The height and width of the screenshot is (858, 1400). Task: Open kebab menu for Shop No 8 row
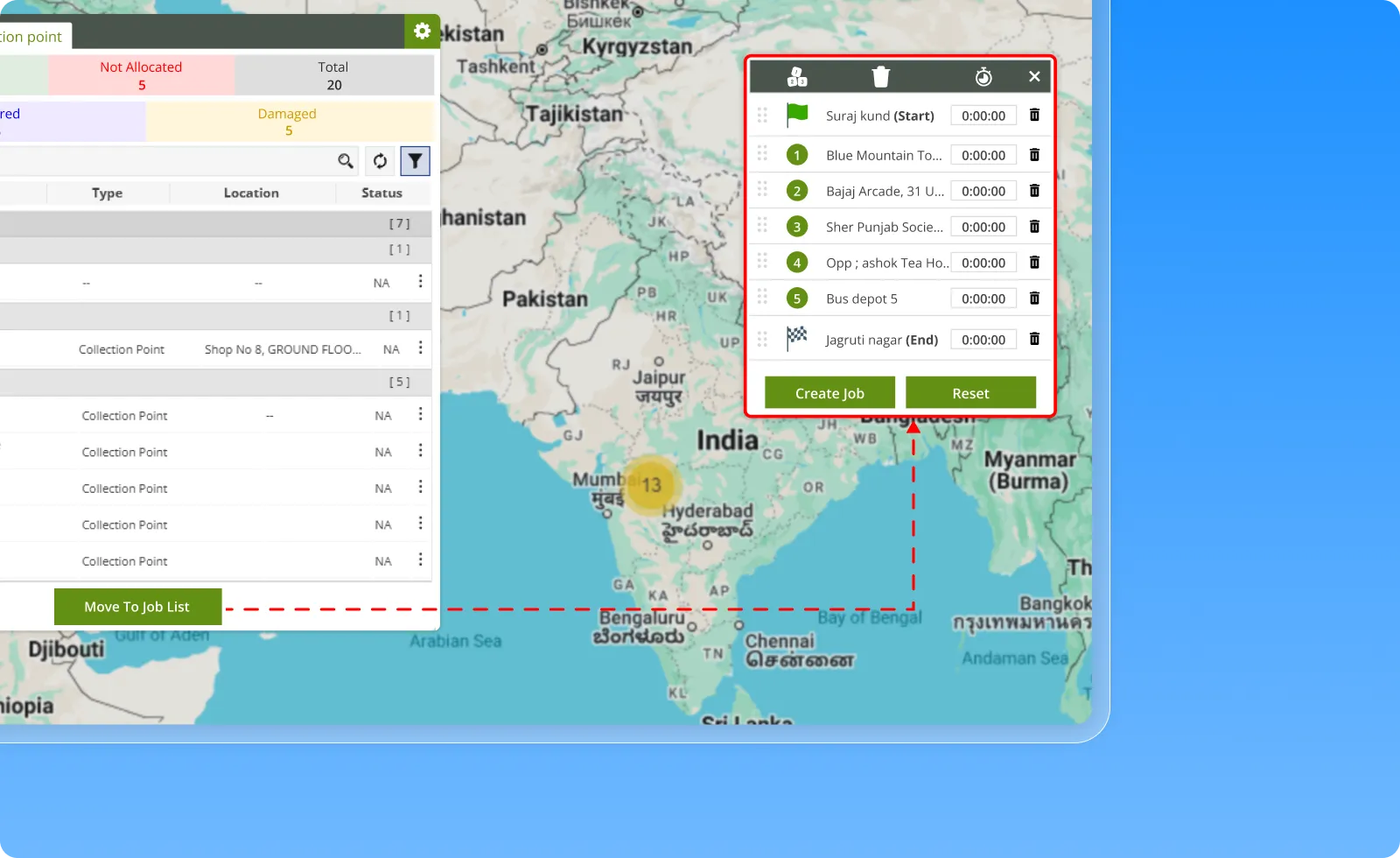click(420, 348)
